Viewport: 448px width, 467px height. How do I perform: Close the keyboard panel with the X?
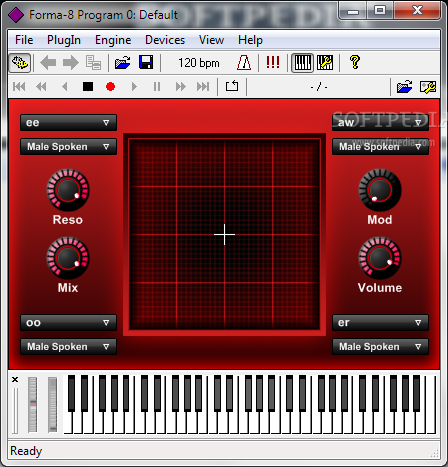coord(15,379)
